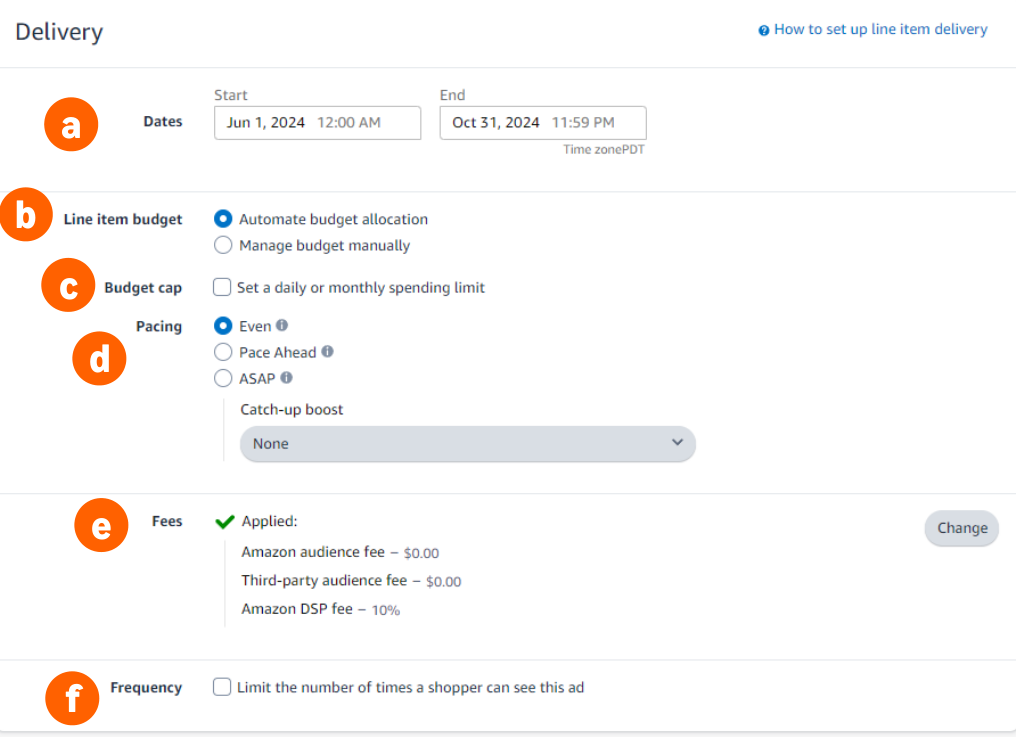
Task: Click the Time zone PDT text
Action: click(x=604, y=150)
